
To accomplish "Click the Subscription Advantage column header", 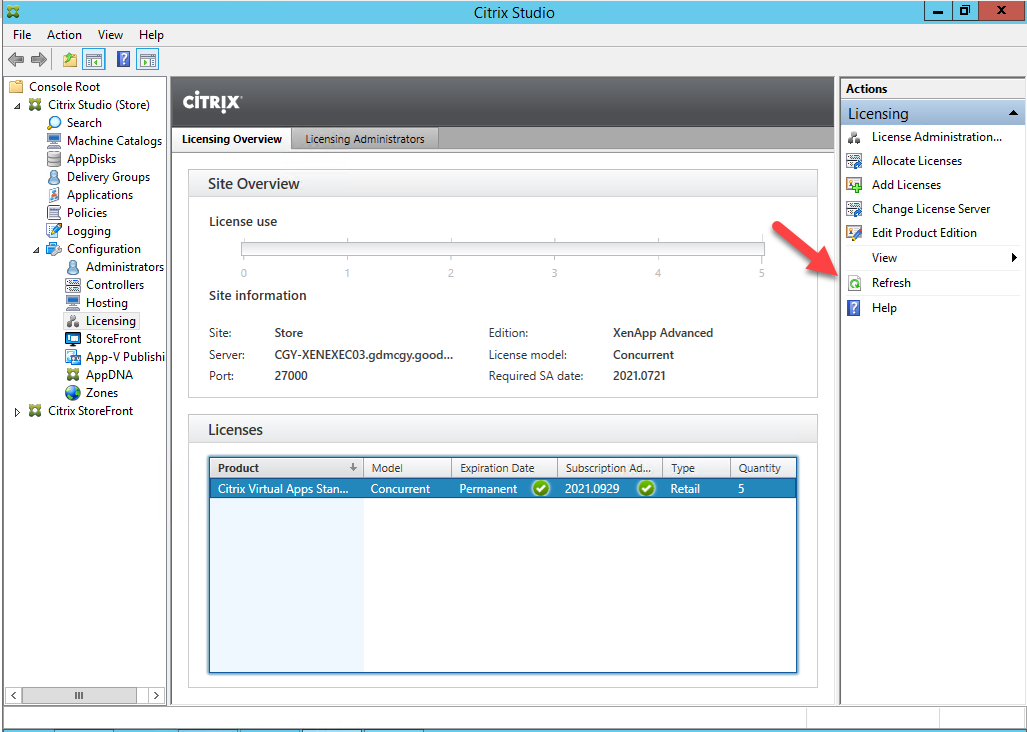I will point(610,468).
